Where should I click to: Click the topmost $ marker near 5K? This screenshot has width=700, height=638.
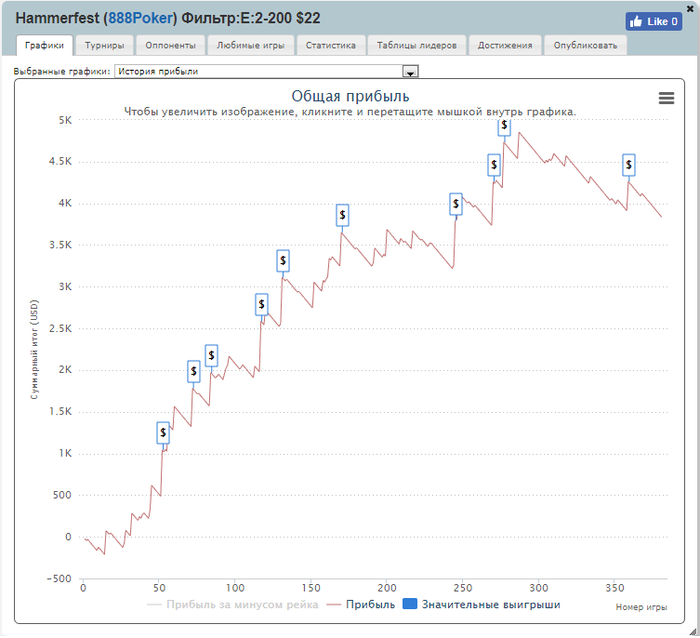pyautogui.click(x=504, y=126)
